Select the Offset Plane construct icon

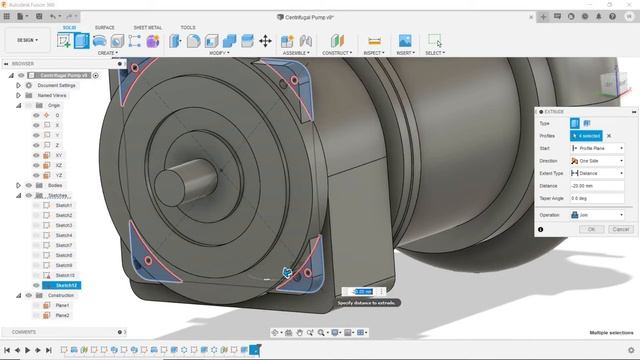pyautogui.click(x=337, y=41)
